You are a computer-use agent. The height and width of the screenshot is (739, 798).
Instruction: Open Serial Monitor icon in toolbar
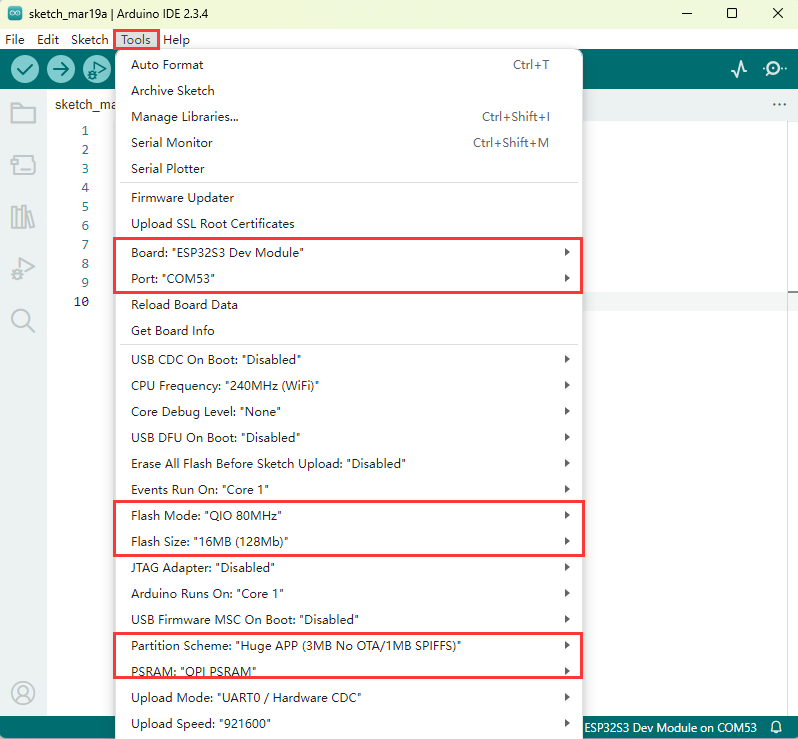[774, 69]
